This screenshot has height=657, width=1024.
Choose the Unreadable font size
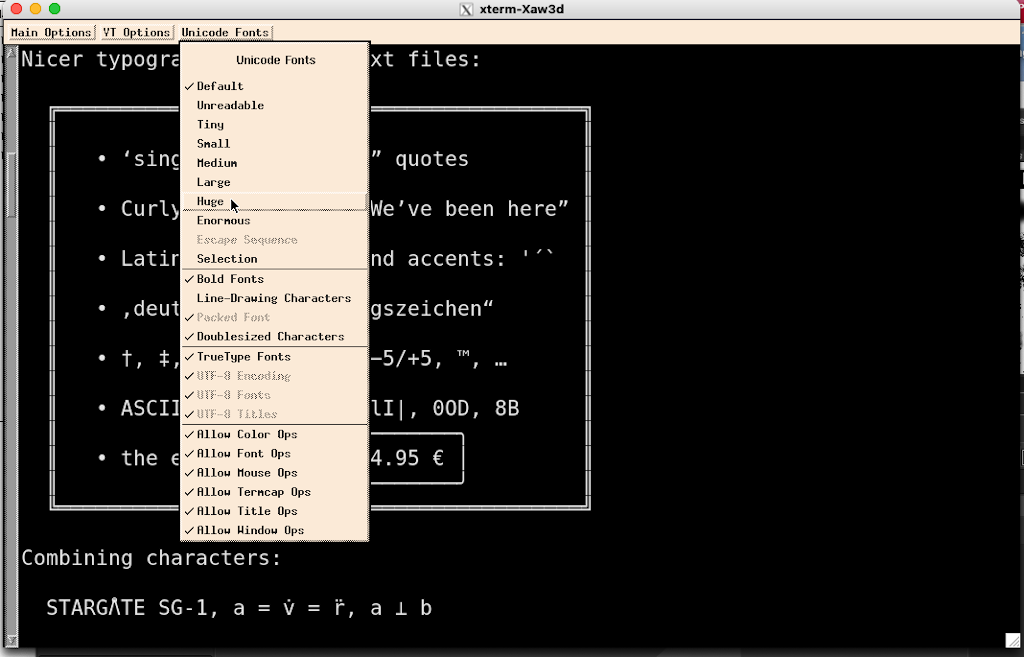coord(230,106)
